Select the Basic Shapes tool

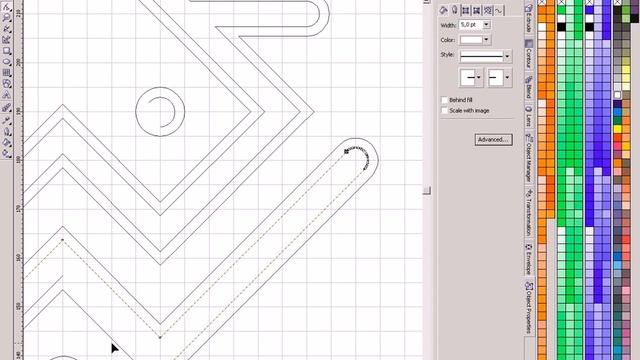point(7,84)
